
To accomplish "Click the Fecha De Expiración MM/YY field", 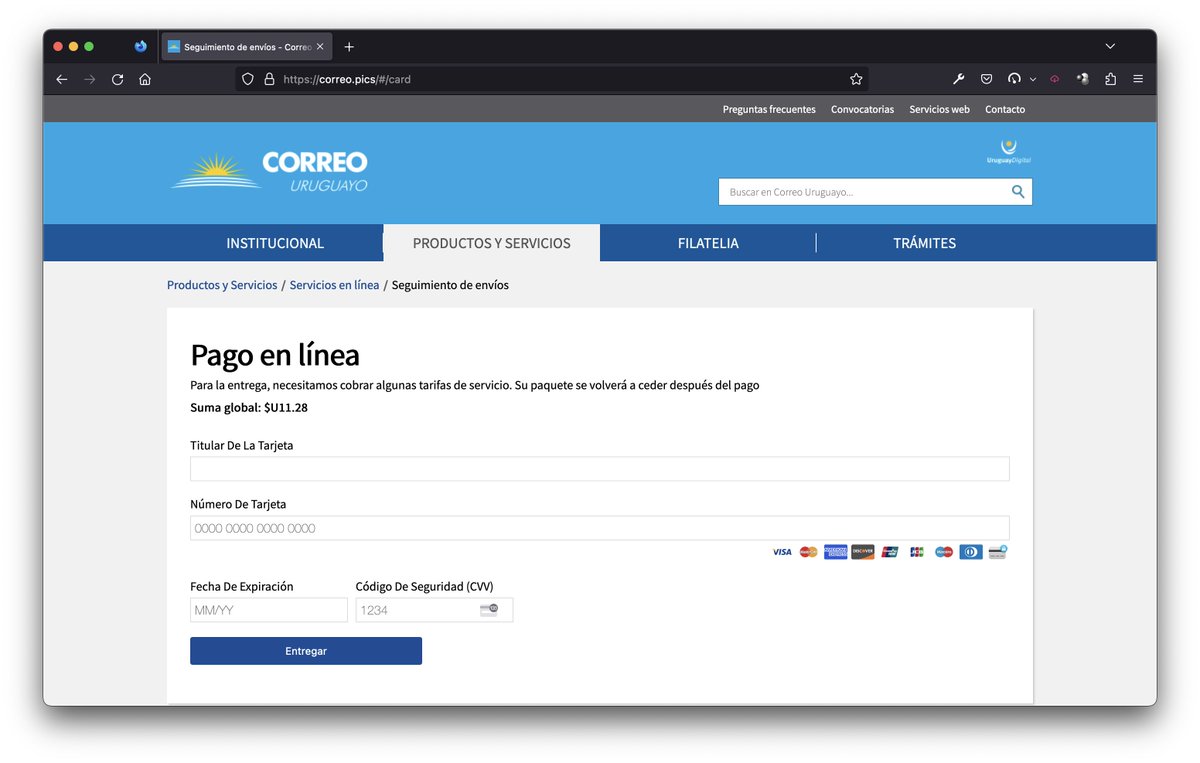I will point(269,610).
